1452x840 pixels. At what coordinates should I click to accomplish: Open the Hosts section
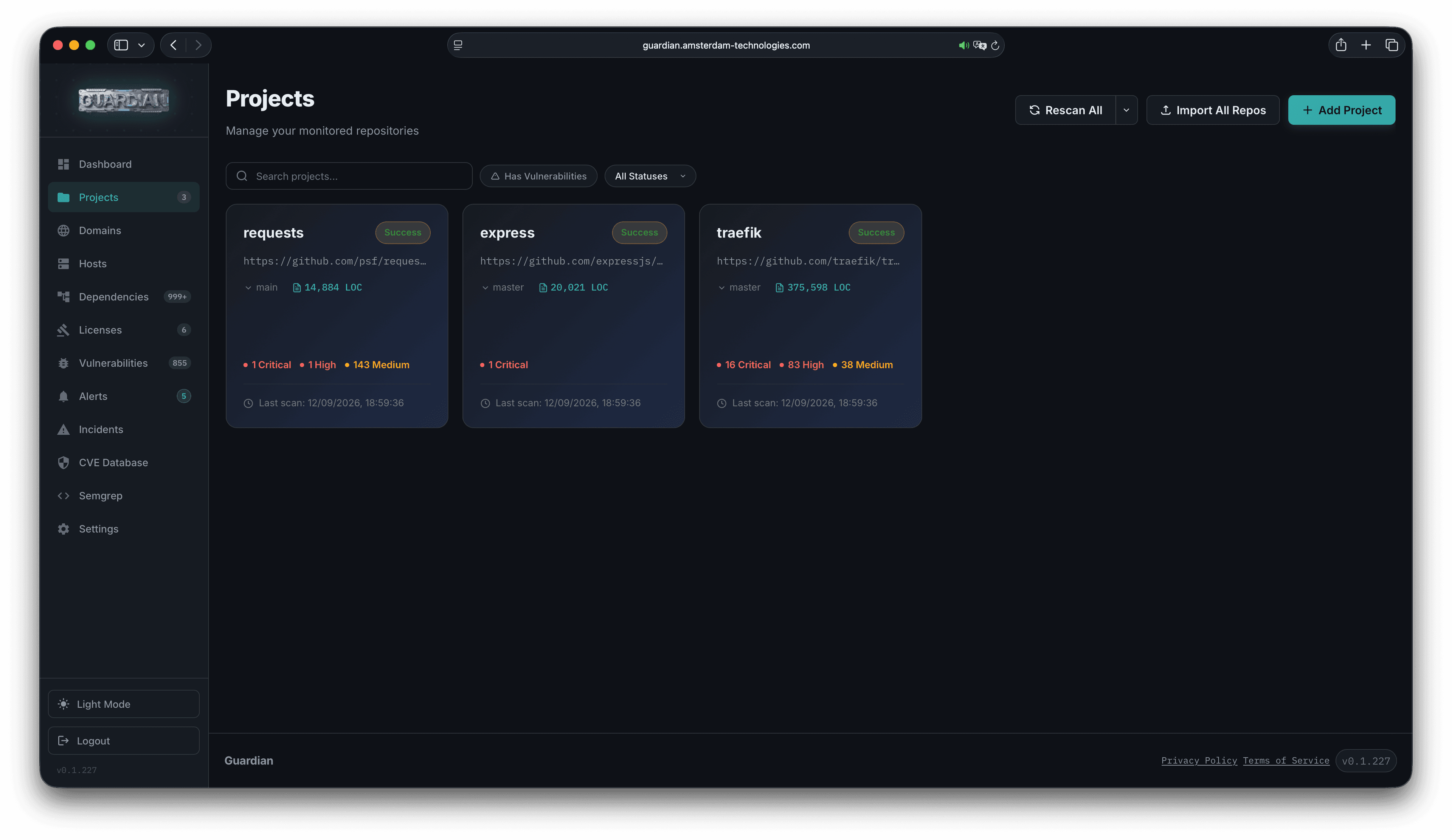pos(123,263)
